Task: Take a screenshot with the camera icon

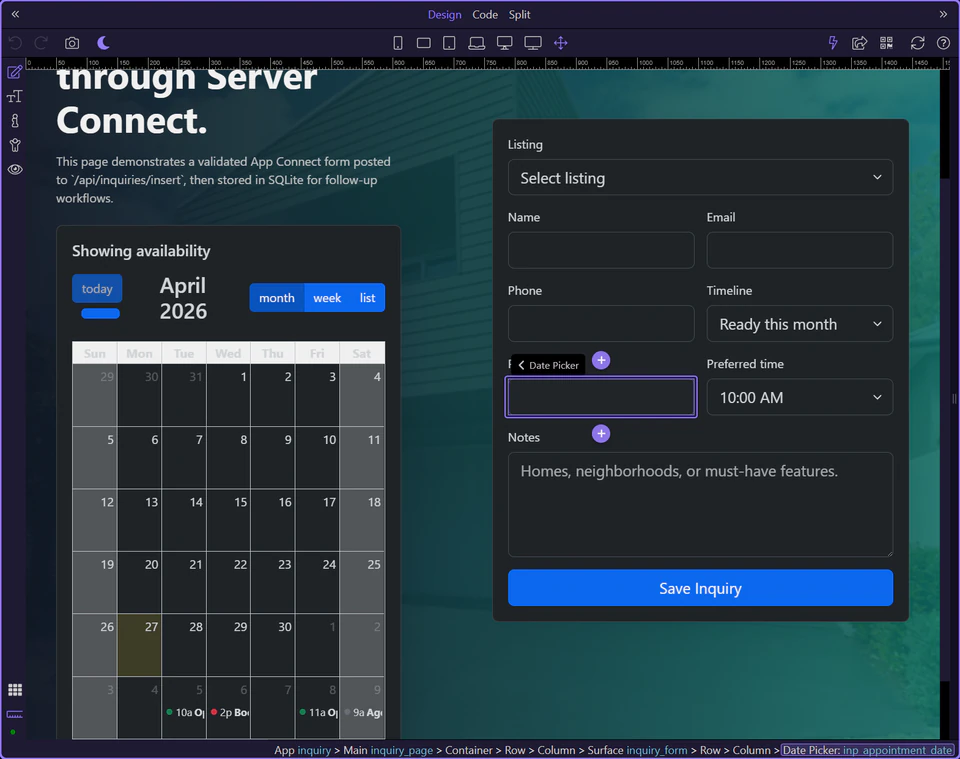Action: [70, 42]
